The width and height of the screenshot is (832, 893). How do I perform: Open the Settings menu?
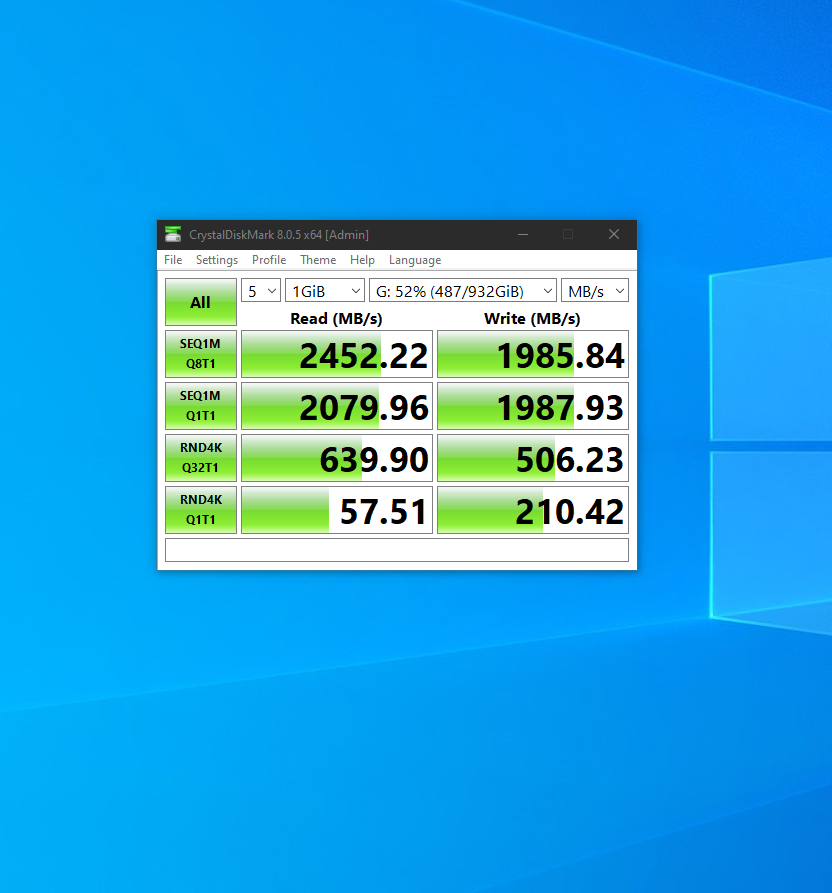tap(217, 260)
